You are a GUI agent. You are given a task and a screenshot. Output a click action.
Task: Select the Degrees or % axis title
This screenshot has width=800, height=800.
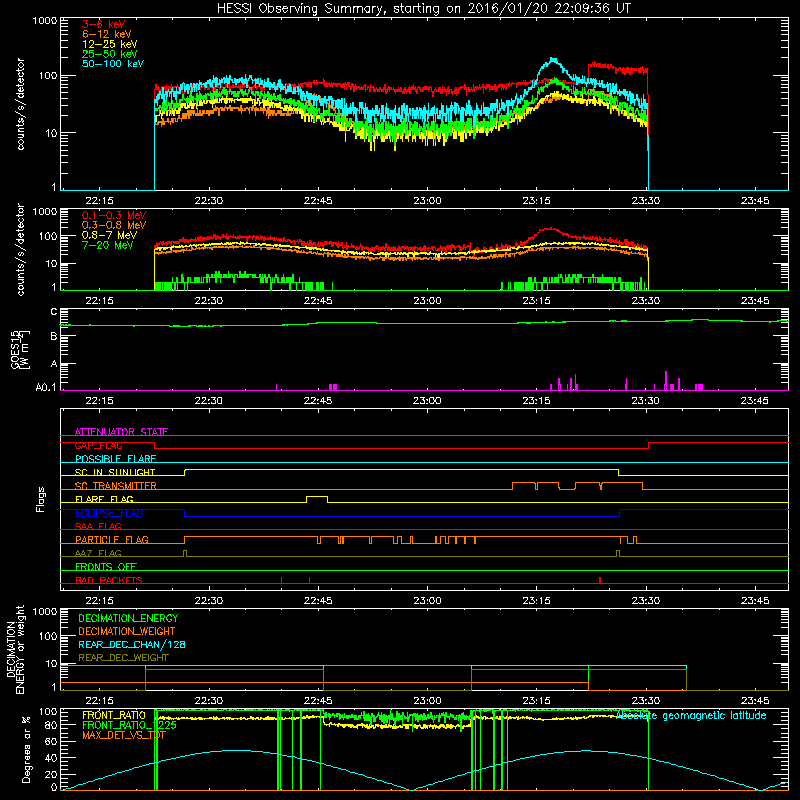tap(26, 749)
